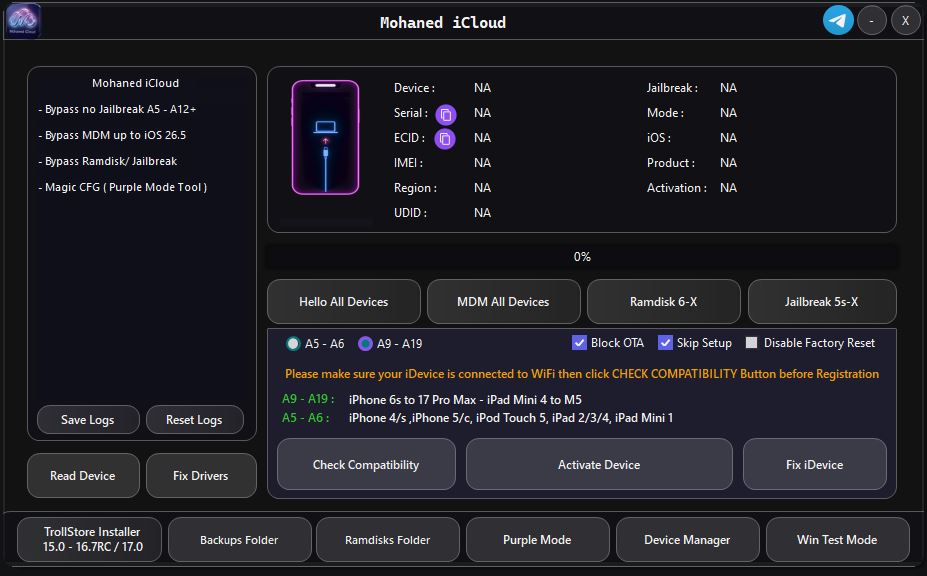Viewport: 927px width, 576px height.
Task: Open the Backups Folder
Action: point(239,539)
